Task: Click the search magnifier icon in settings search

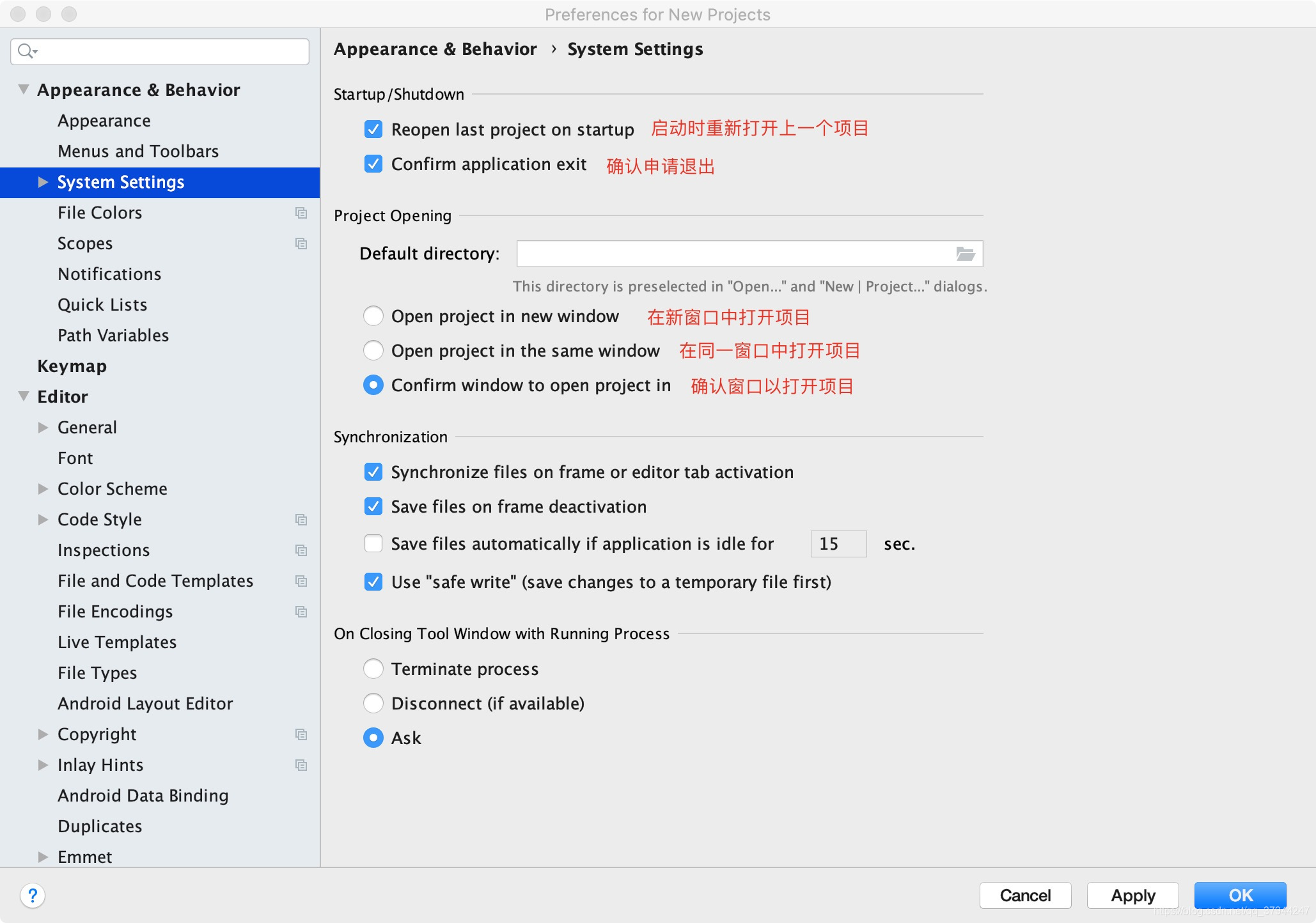Action: [x=27, y=51]
